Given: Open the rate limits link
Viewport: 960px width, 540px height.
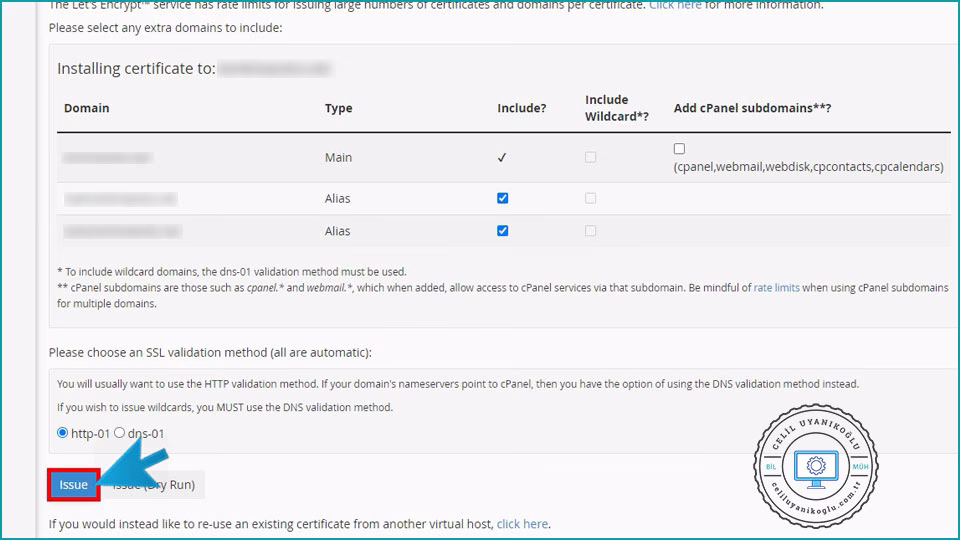Looking at the screenshot, I should (x=776, y=288).
